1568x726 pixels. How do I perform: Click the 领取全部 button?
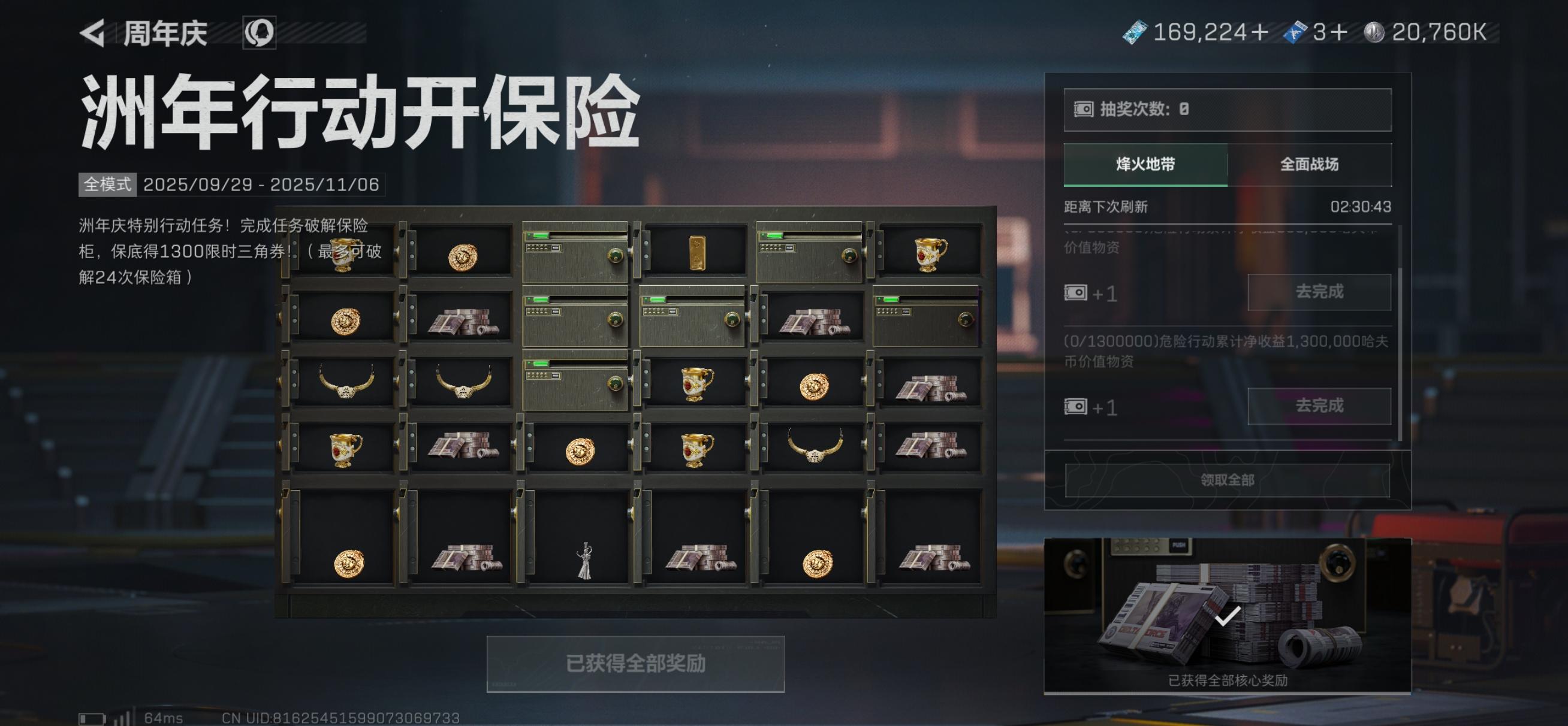click(x=1227, y=480)
